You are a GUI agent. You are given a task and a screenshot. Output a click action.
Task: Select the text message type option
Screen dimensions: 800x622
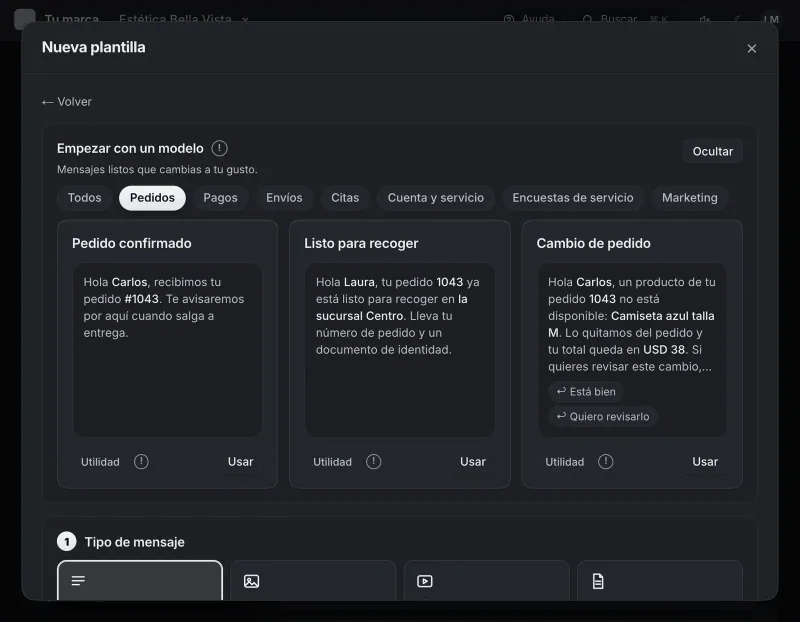140,581
